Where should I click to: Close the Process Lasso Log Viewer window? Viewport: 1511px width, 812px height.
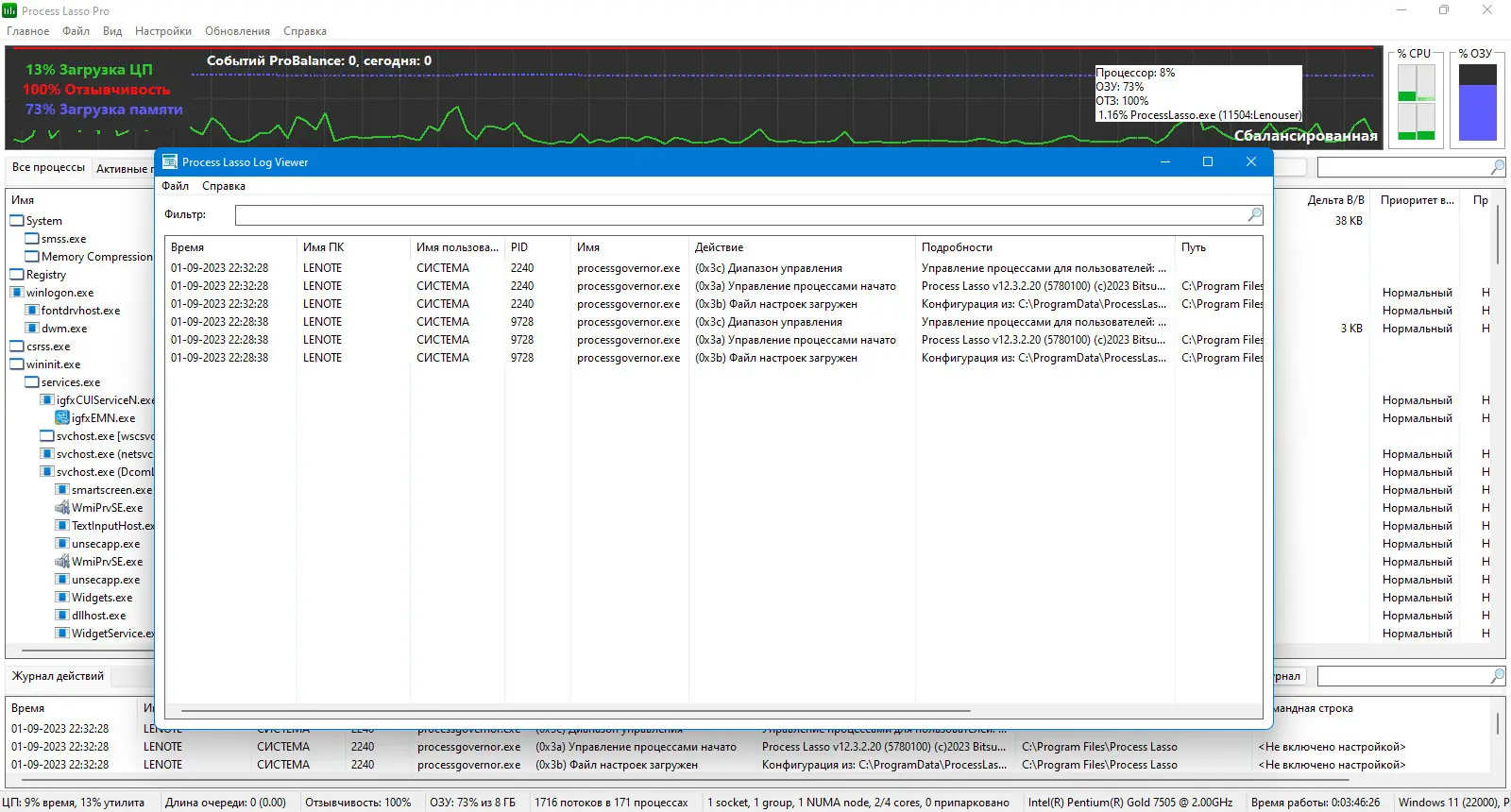point(1251,161)
